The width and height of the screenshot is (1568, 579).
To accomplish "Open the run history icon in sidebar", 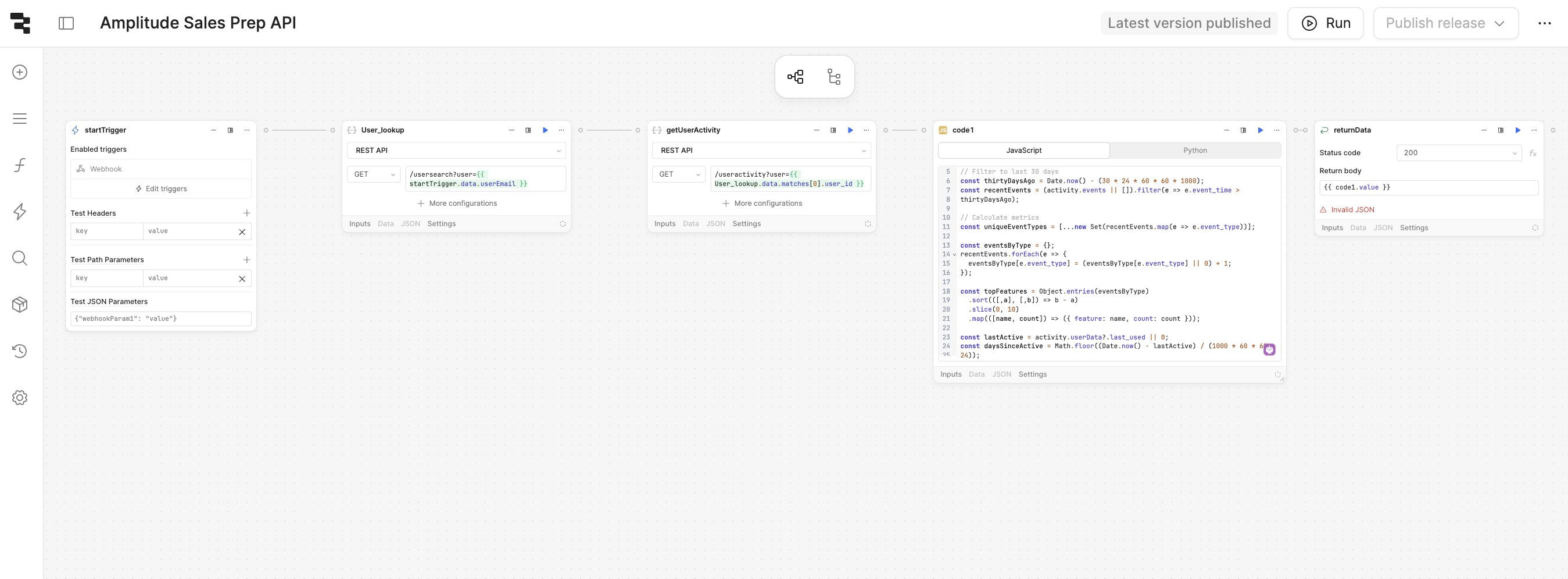I will coord(20,351).
